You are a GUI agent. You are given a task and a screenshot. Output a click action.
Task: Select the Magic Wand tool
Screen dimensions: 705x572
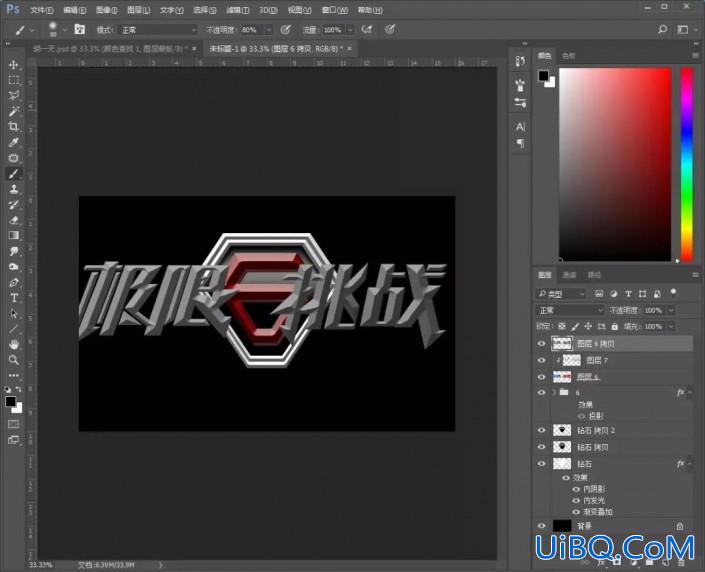[x=13, y=111]
